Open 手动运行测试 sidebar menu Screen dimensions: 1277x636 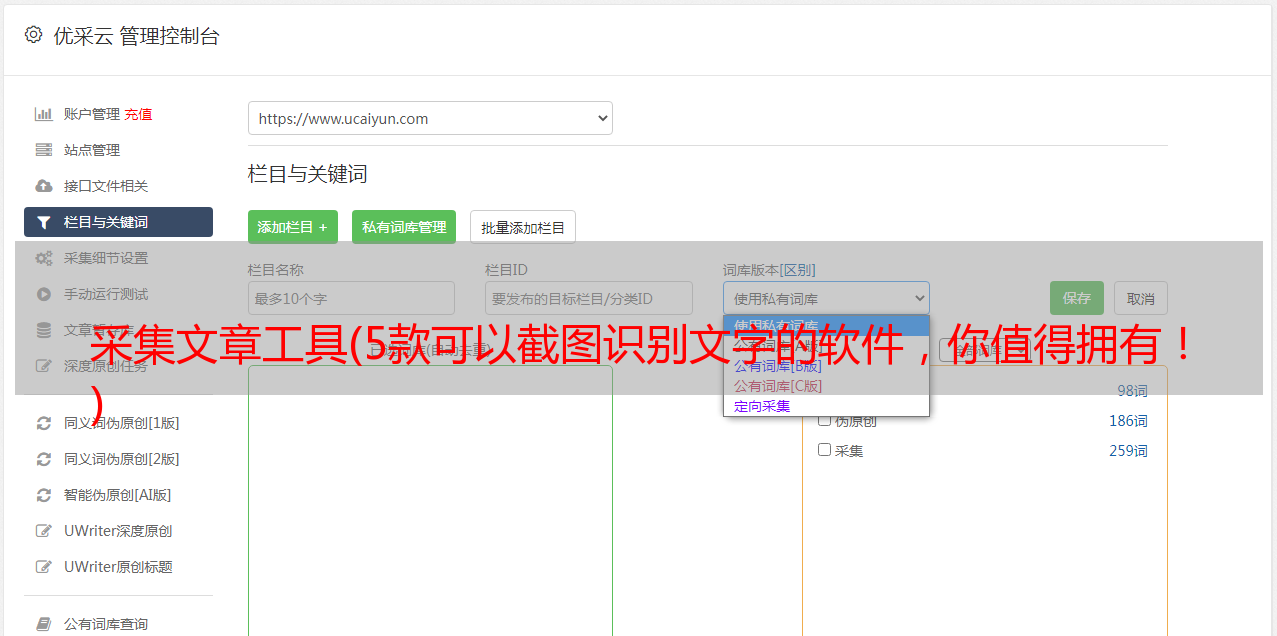pyautogui.click(x=106, y=294)
